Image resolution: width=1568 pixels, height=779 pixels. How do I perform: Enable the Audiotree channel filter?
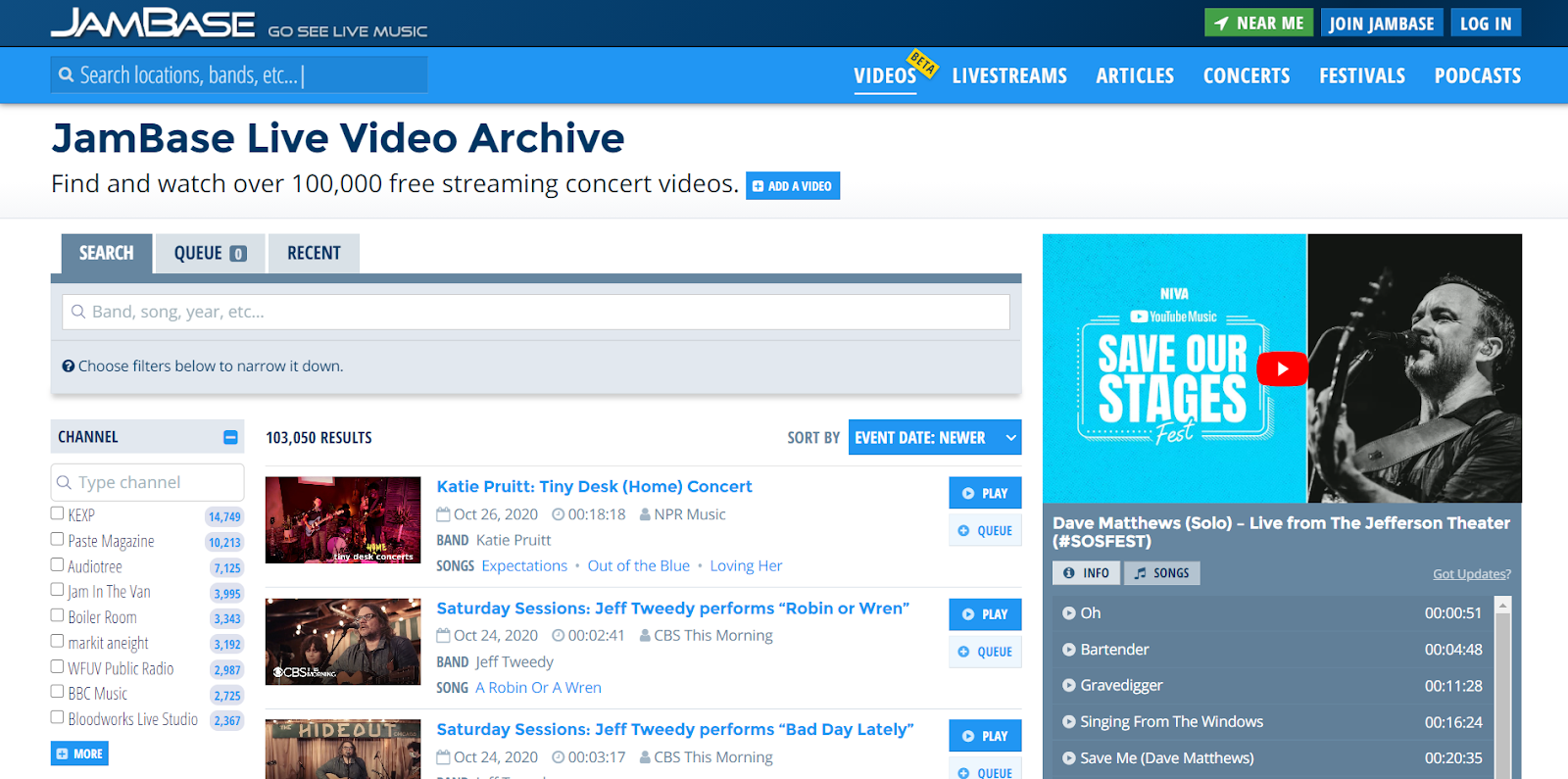point(57,564)
